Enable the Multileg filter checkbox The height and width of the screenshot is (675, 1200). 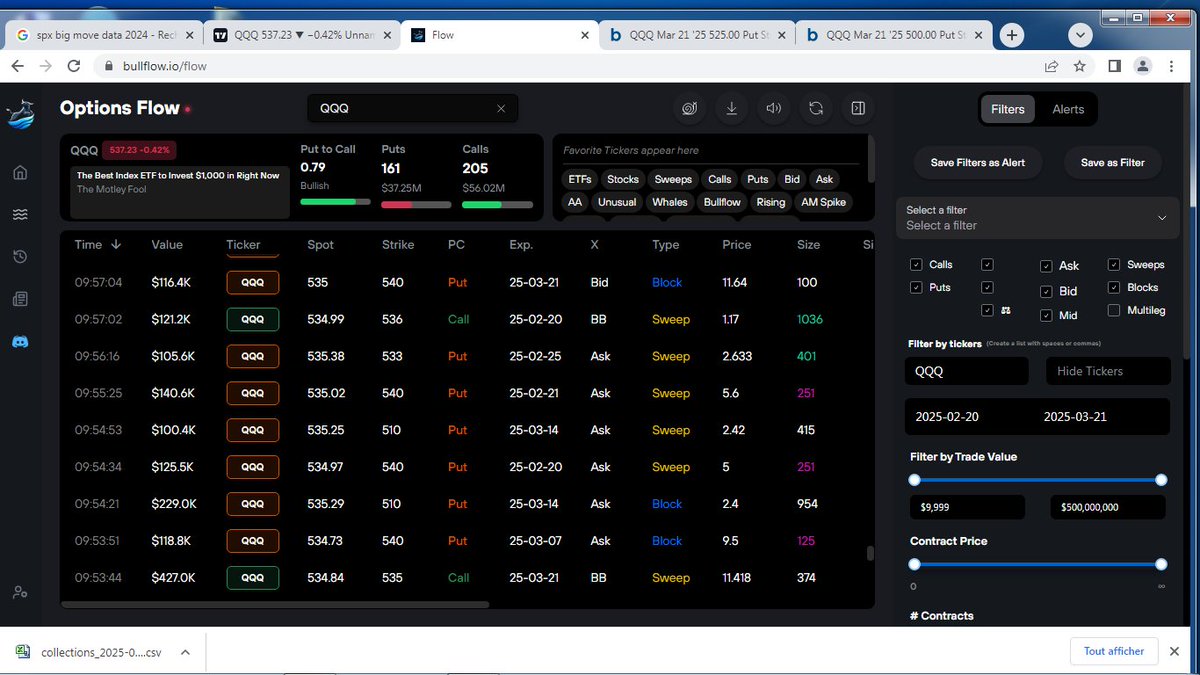1114,310
